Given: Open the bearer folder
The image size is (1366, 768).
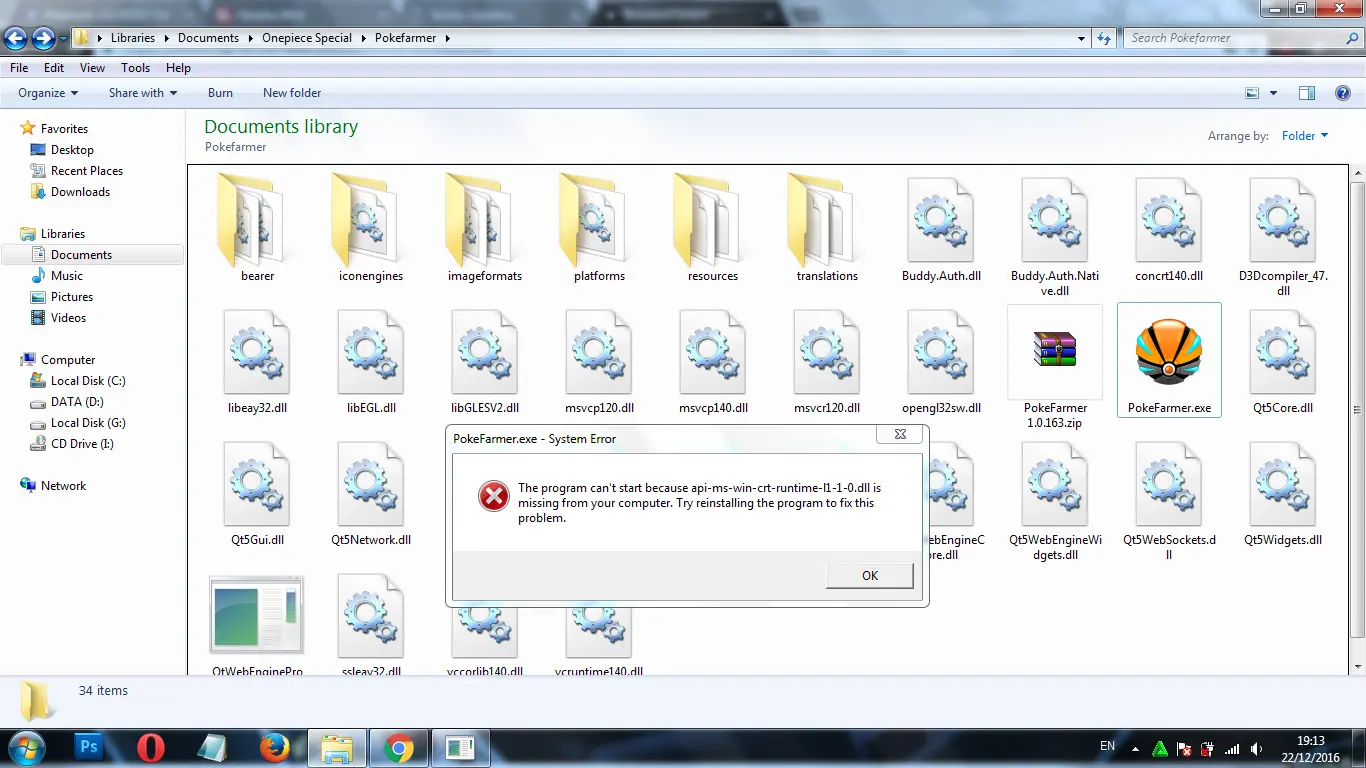Looking at the screenshot, I should click(x=257, y=230).
